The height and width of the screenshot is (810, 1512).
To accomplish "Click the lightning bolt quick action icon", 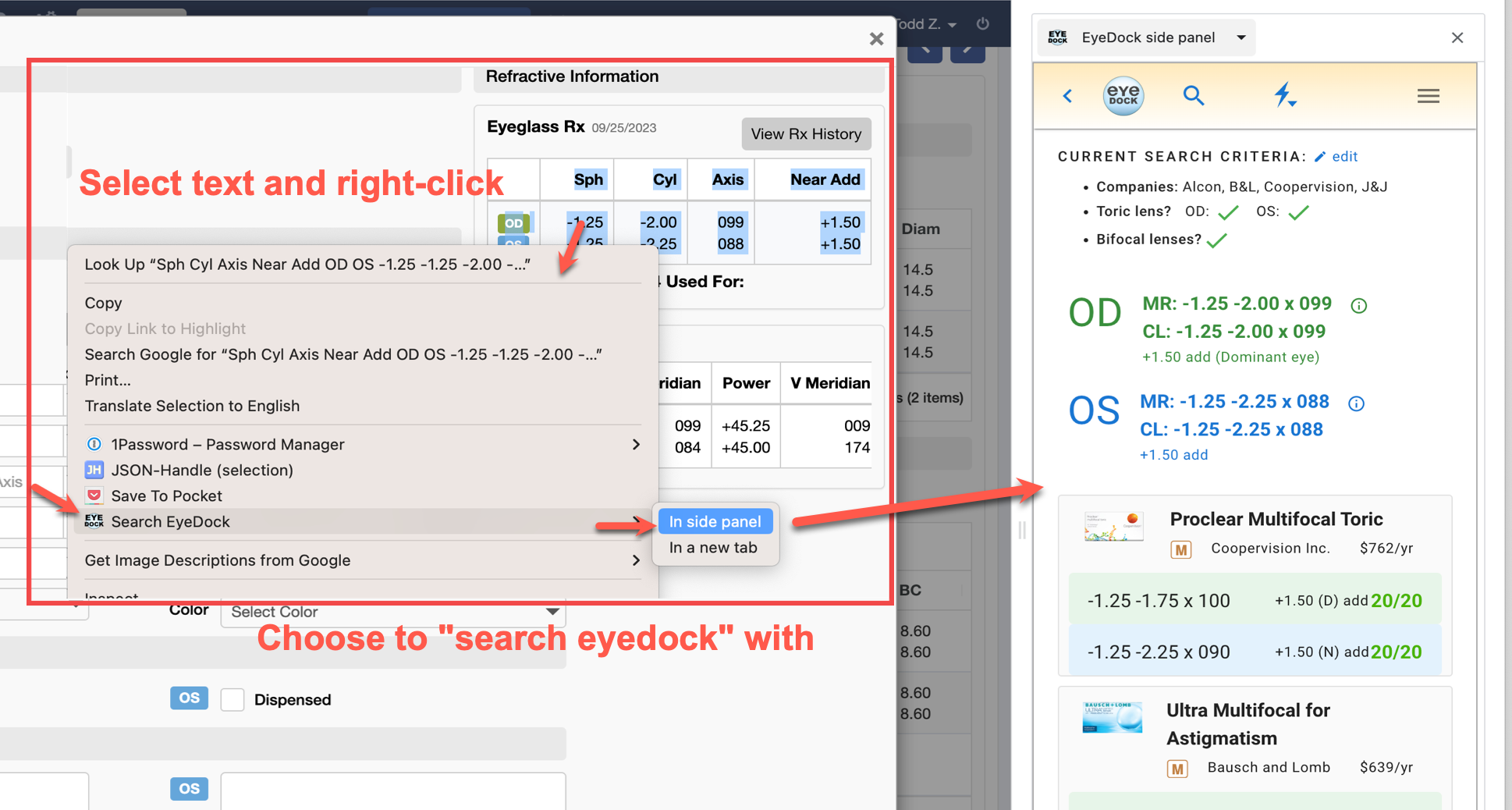I will [1283, 95].
